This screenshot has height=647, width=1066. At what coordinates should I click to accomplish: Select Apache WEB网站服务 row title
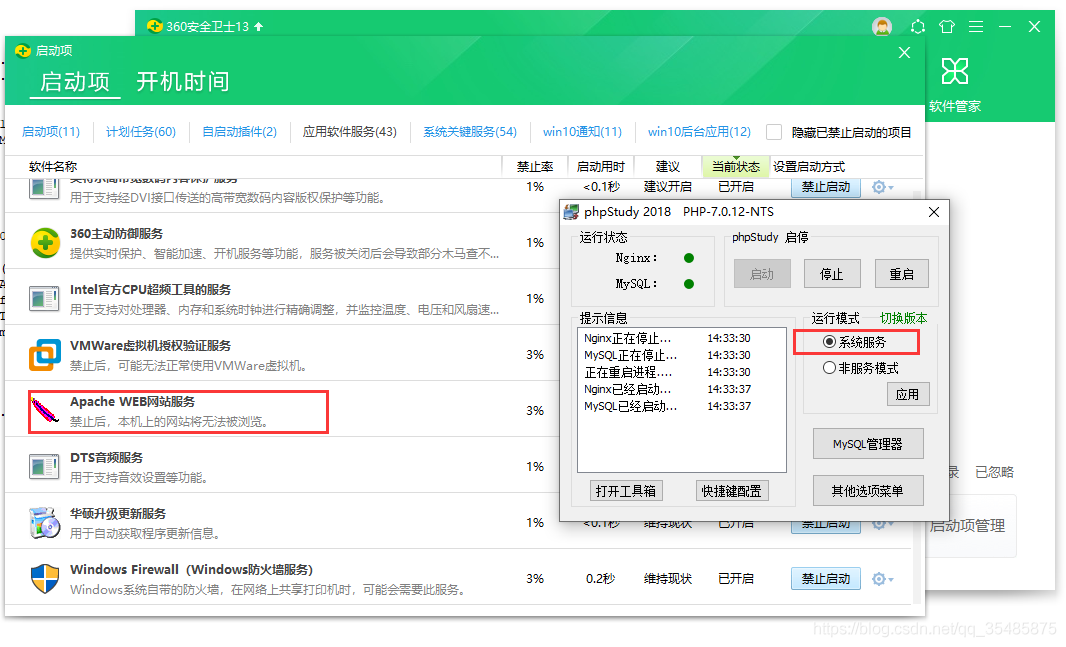click(133, 402)
